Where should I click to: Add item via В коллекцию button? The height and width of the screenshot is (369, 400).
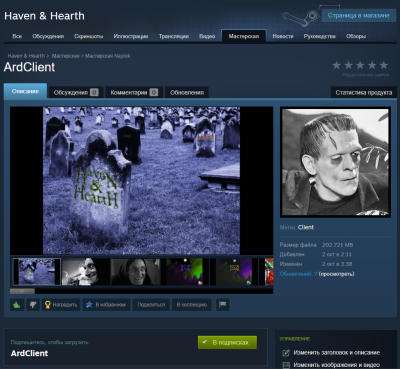192,304
